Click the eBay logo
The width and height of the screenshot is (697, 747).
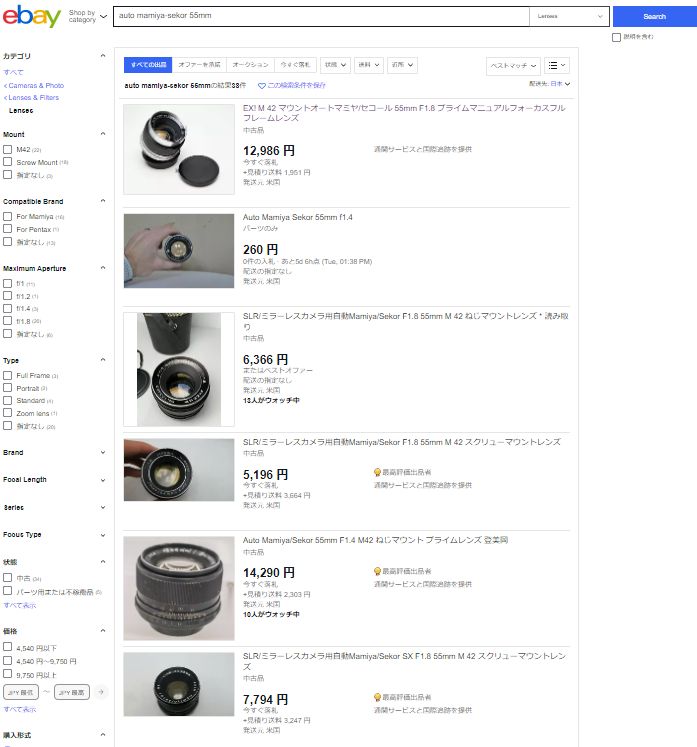[x=31, y=17]
